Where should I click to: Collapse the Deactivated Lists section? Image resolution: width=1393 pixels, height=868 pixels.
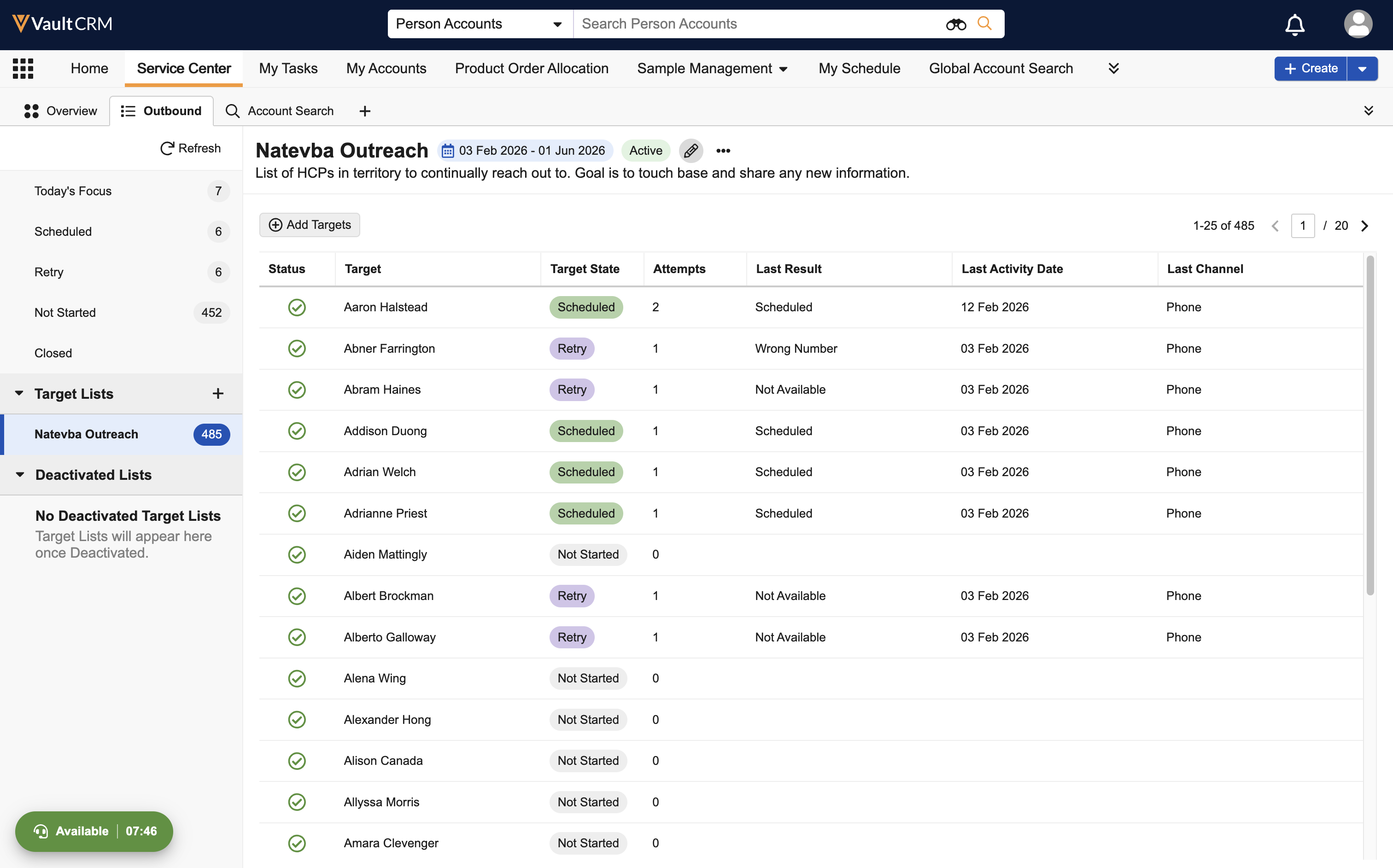click(x=20, y=475)
